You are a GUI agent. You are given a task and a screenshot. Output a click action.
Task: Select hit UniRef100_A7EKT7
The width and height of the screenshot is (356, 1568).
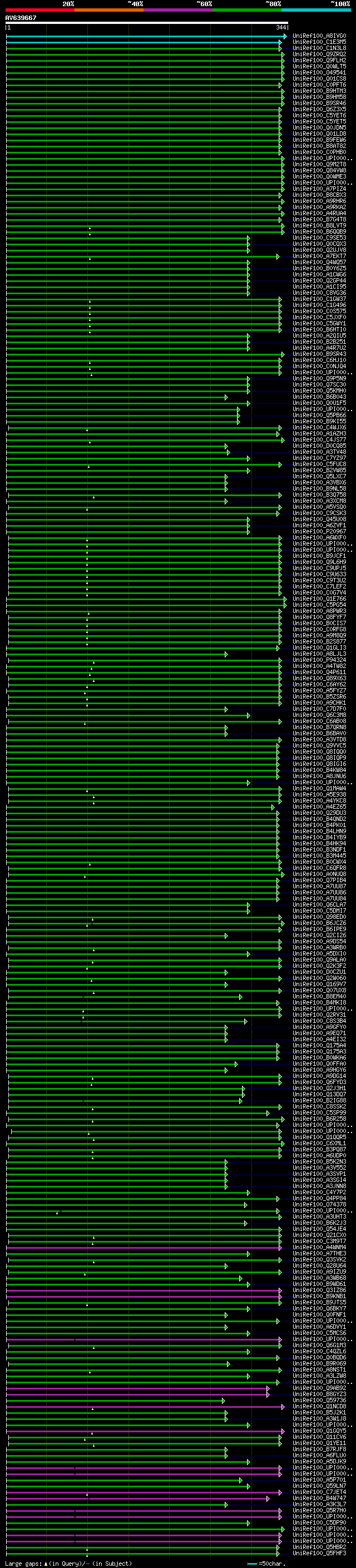[319, 256]
